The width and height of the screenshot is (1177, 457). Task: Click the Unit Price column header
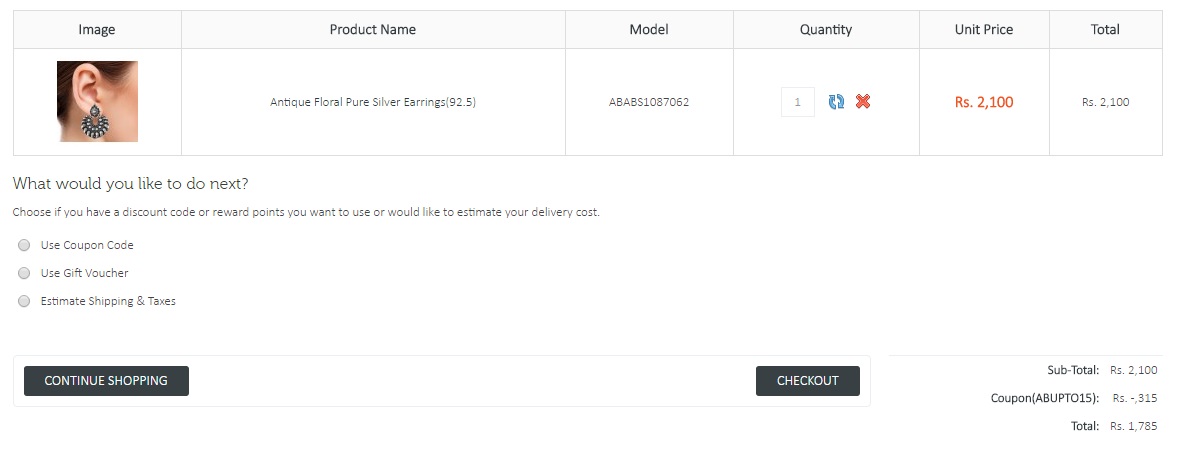click(x=984, y=30)
